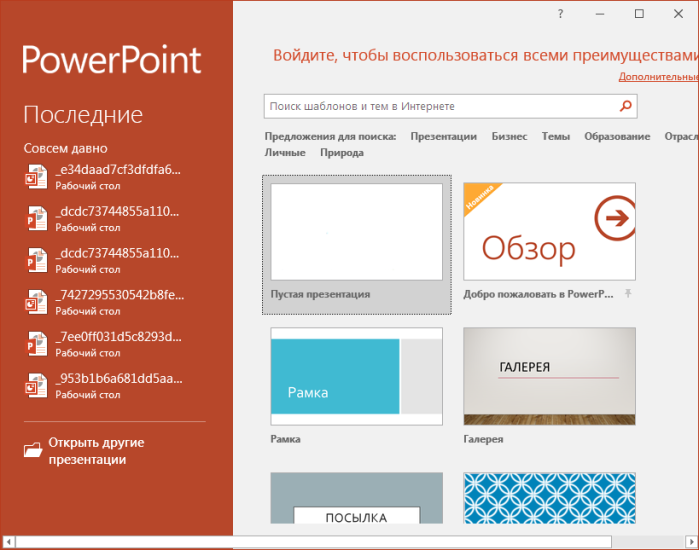Click the horizontal scrollbar right arrow

pos(691,542)
